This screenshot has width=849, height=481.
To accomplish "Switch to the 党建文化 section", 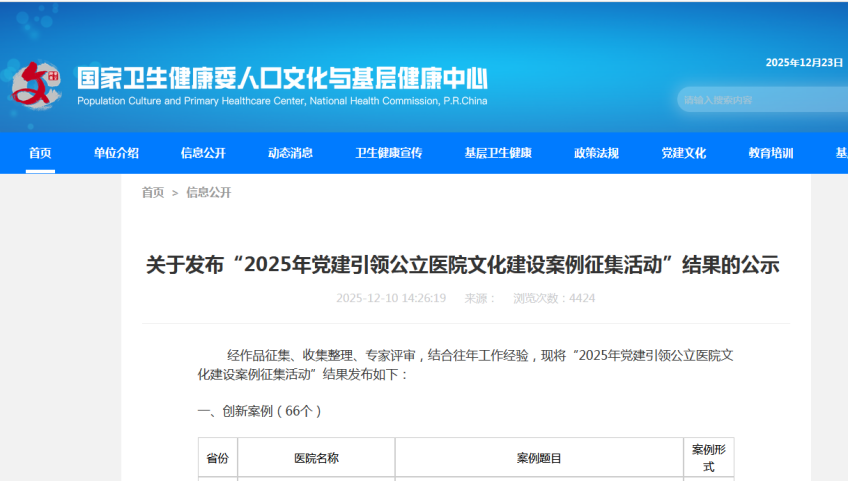I will [683, 153].
